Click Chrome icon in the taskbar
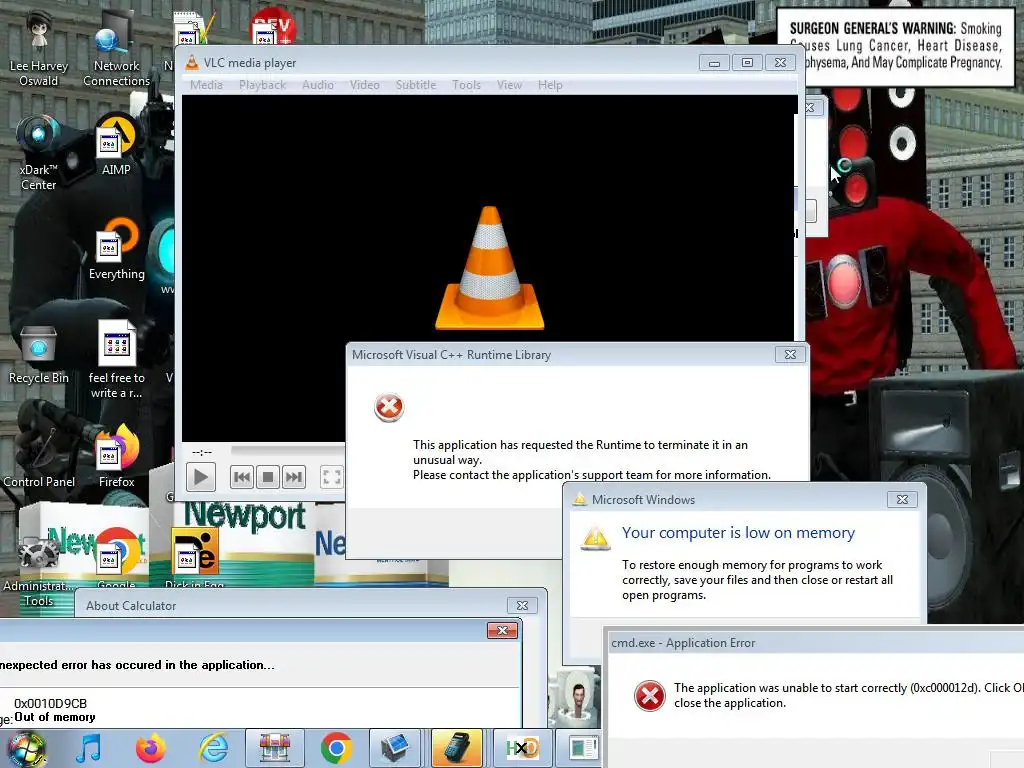This screenshot has height=768, width=1024. (x=336, y=748)
